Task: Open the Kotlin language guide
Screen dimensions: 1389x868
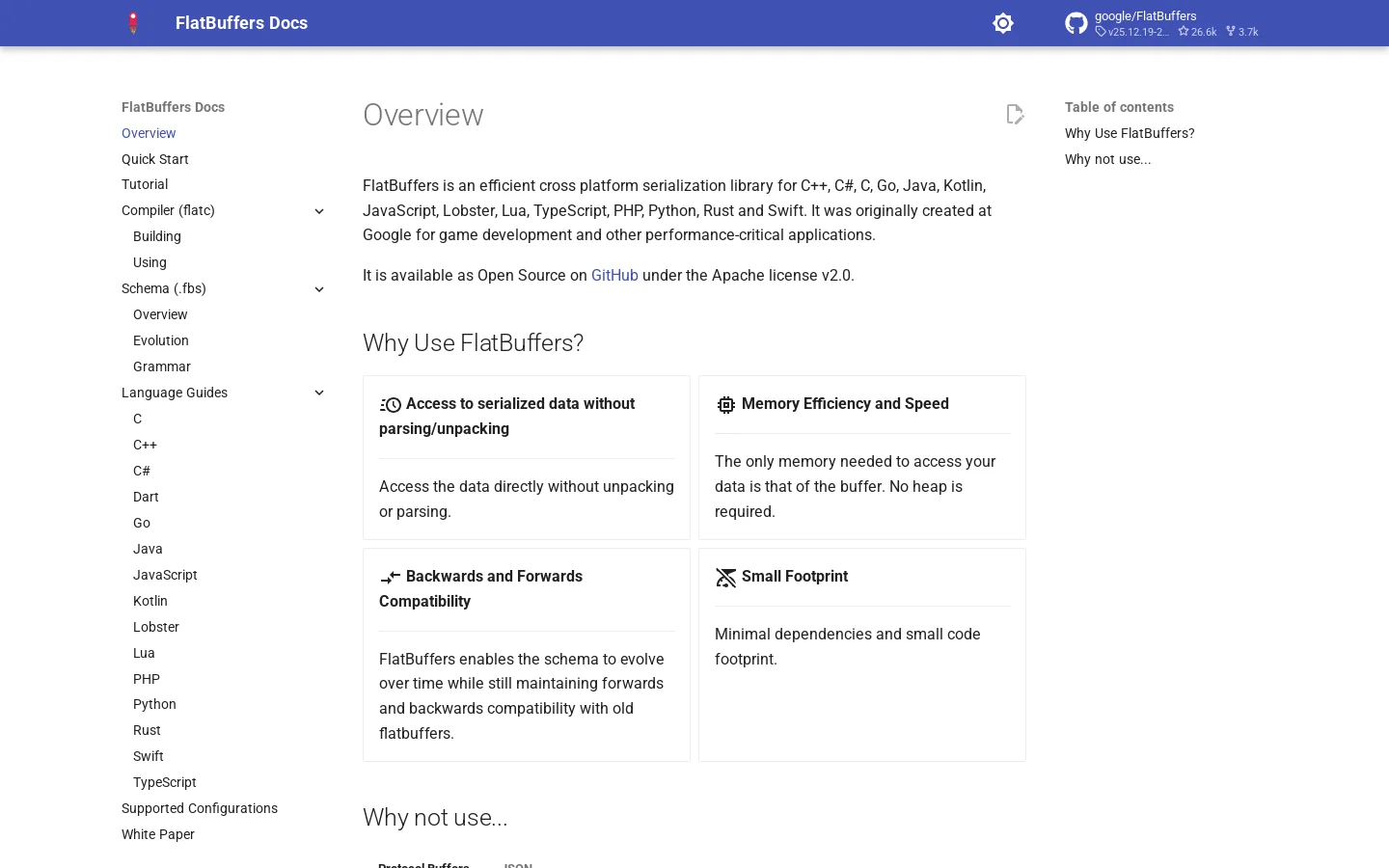Action: [150, 601]
